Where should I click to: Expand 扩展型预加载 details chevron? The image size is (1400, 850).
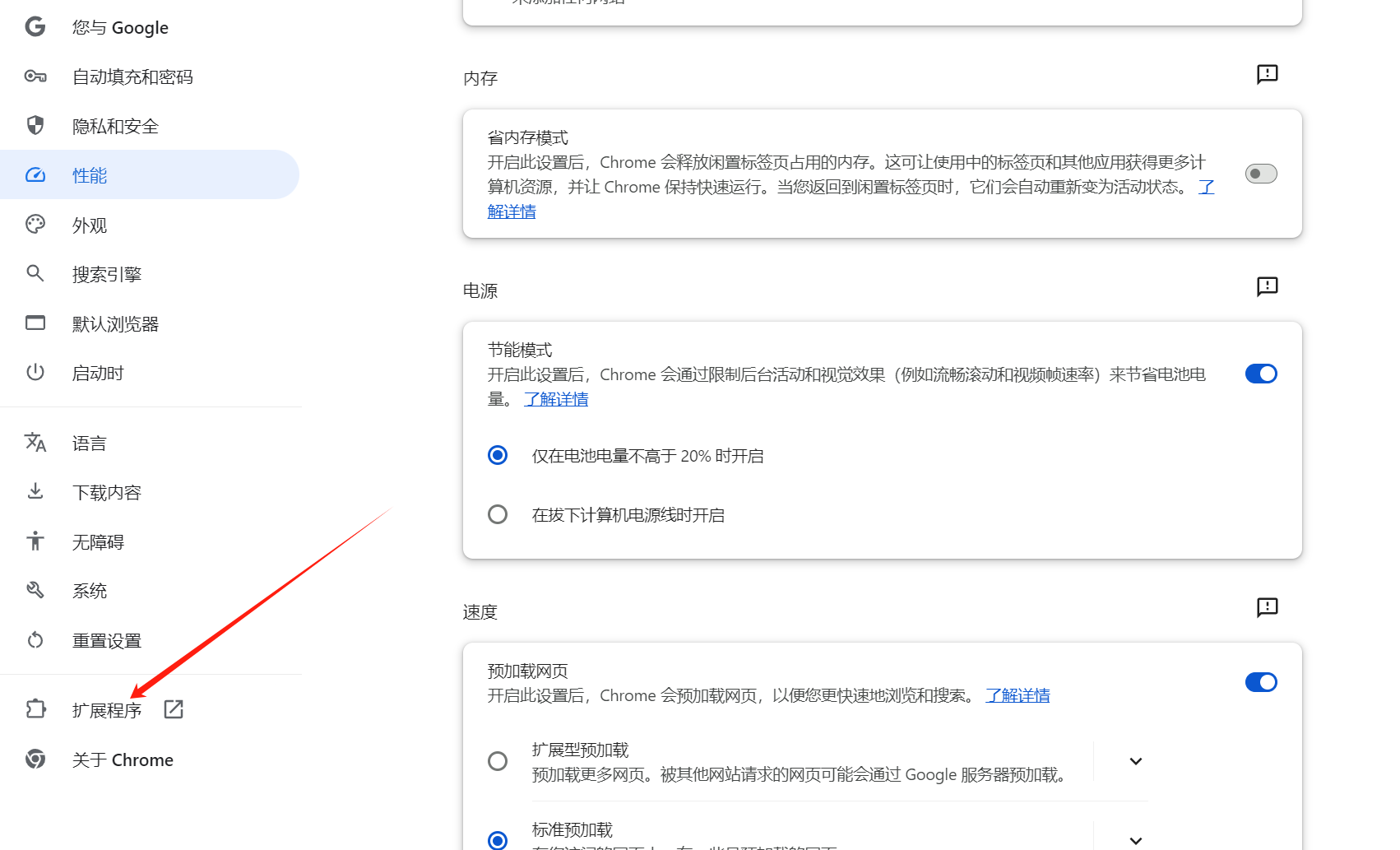pos(1136,761)
